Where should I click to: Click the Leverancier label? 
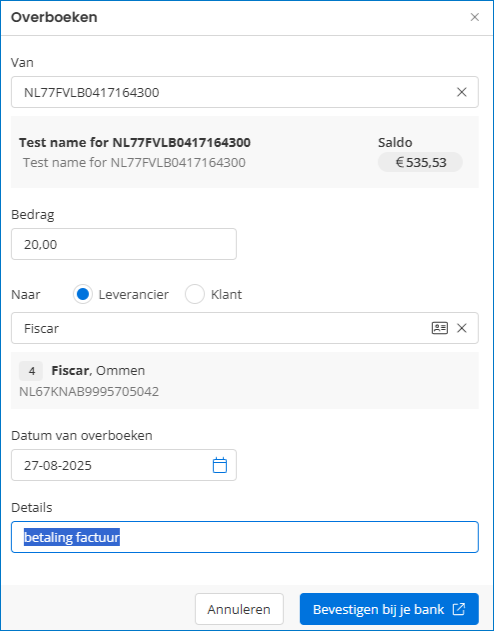click(134, 294)
